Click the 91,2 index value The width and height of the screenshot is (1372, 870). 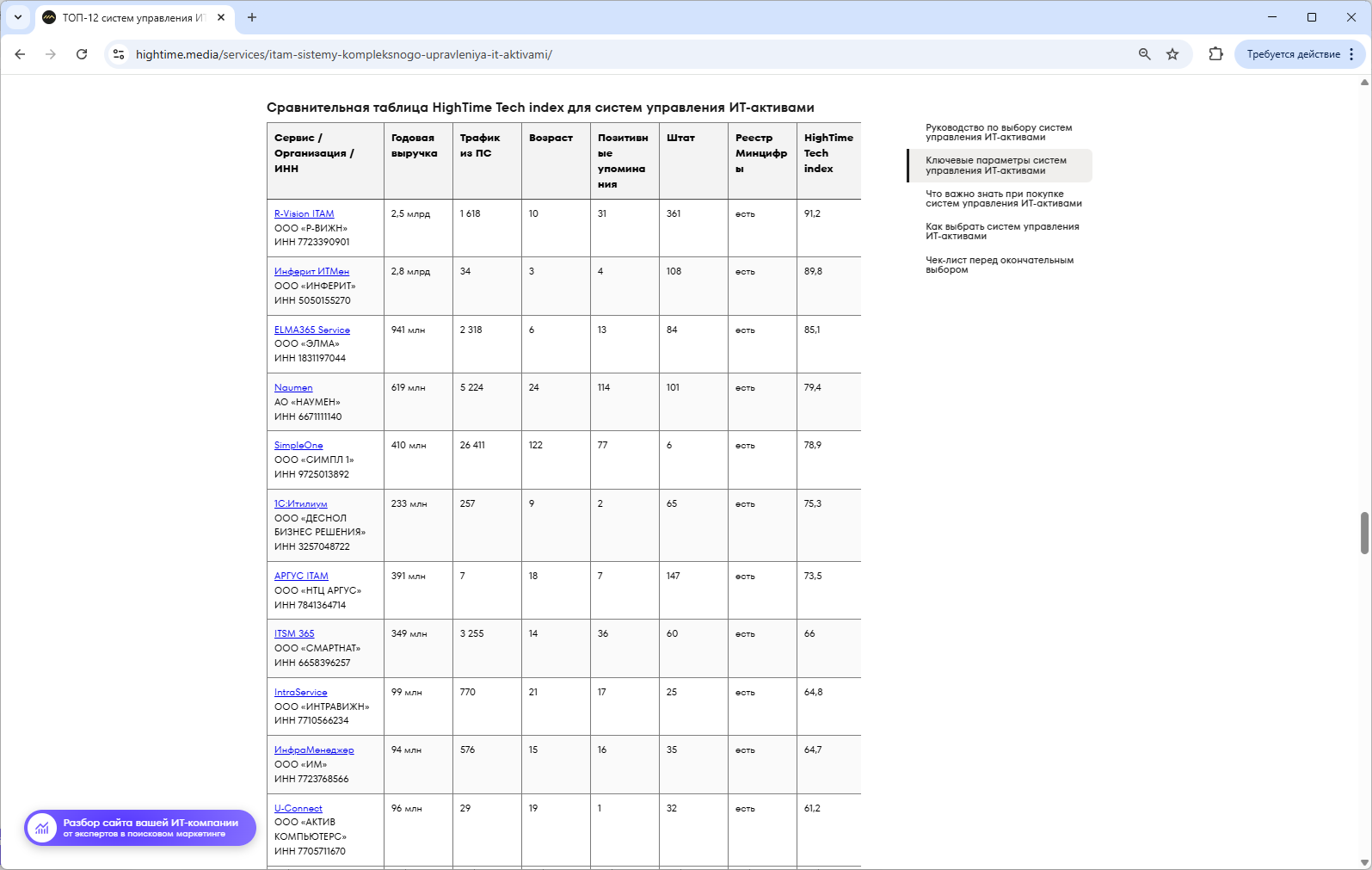click(x=812, y=213)
